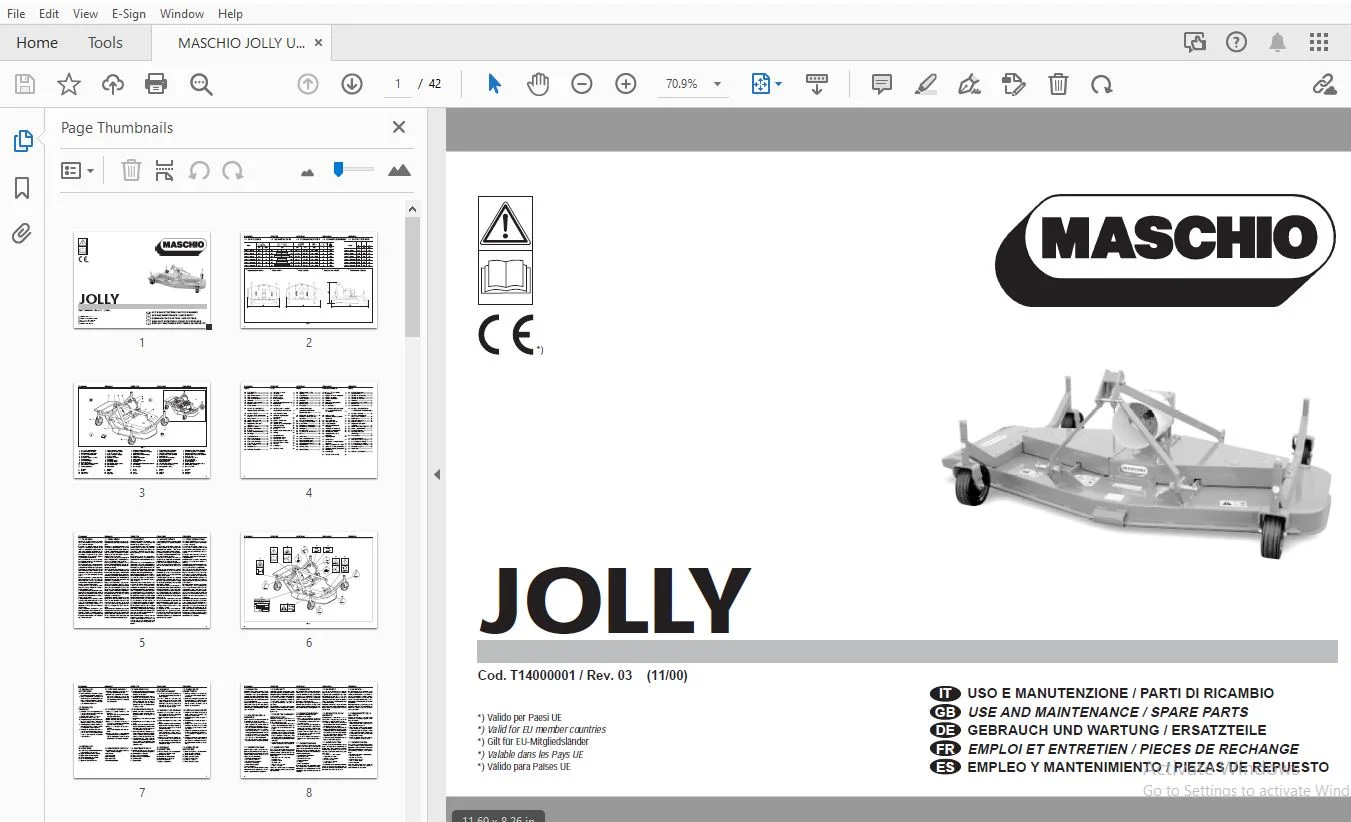Open the Help question mark menu

1237,42
